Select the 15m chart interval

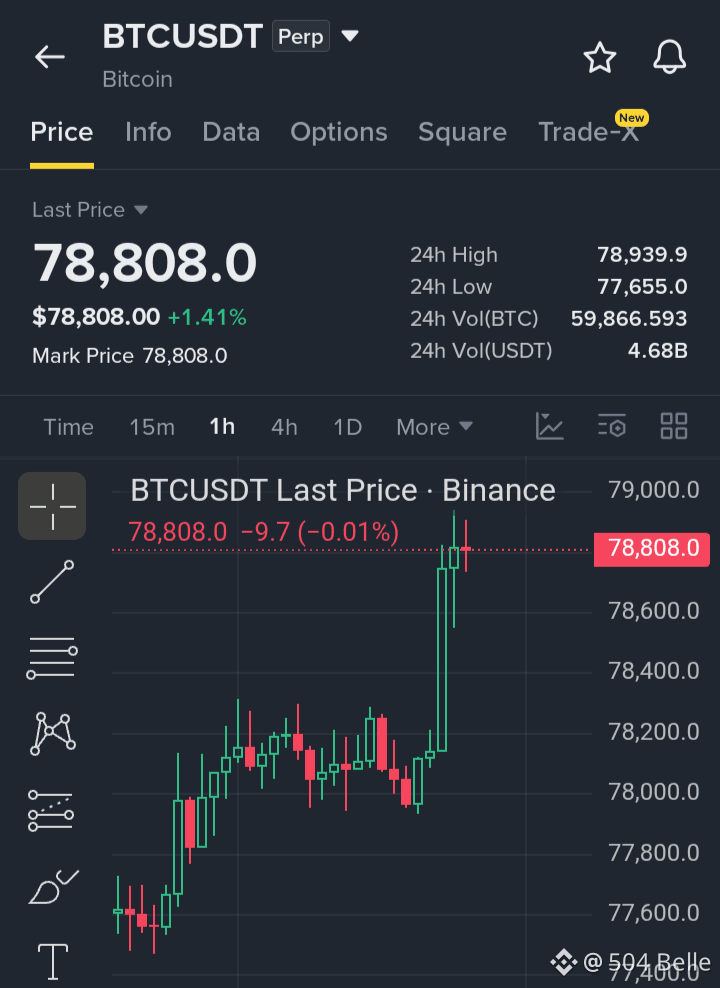pos(152,427)
